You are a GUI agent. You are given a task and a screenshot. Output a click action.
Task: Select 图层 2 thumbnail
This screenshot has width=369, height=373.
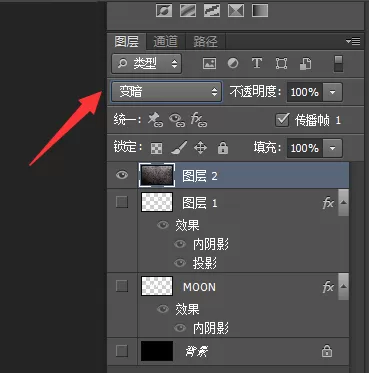pyautogui.click(x=157, y=175)
